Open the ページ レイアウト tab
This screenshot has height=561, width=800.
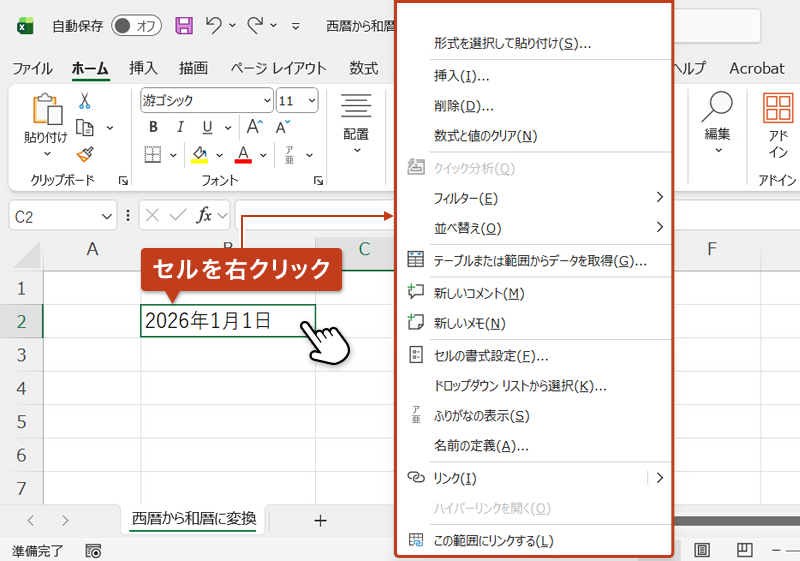point(278,68)
